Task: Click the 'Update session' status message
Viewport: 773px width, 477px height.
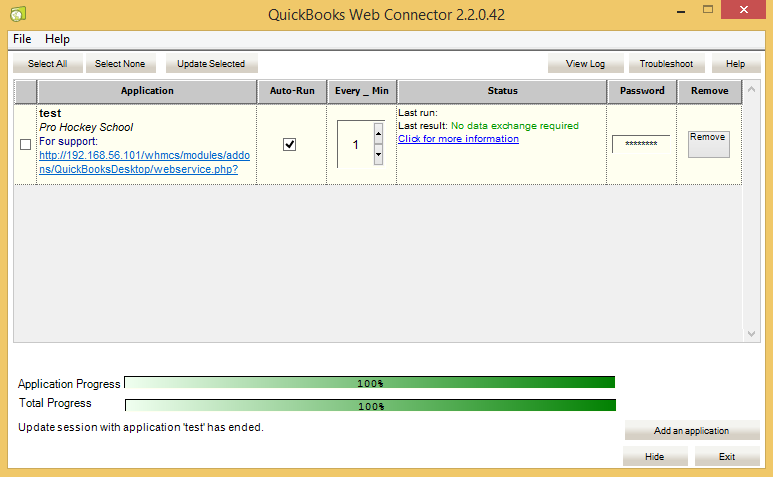Action: [141, 427]
